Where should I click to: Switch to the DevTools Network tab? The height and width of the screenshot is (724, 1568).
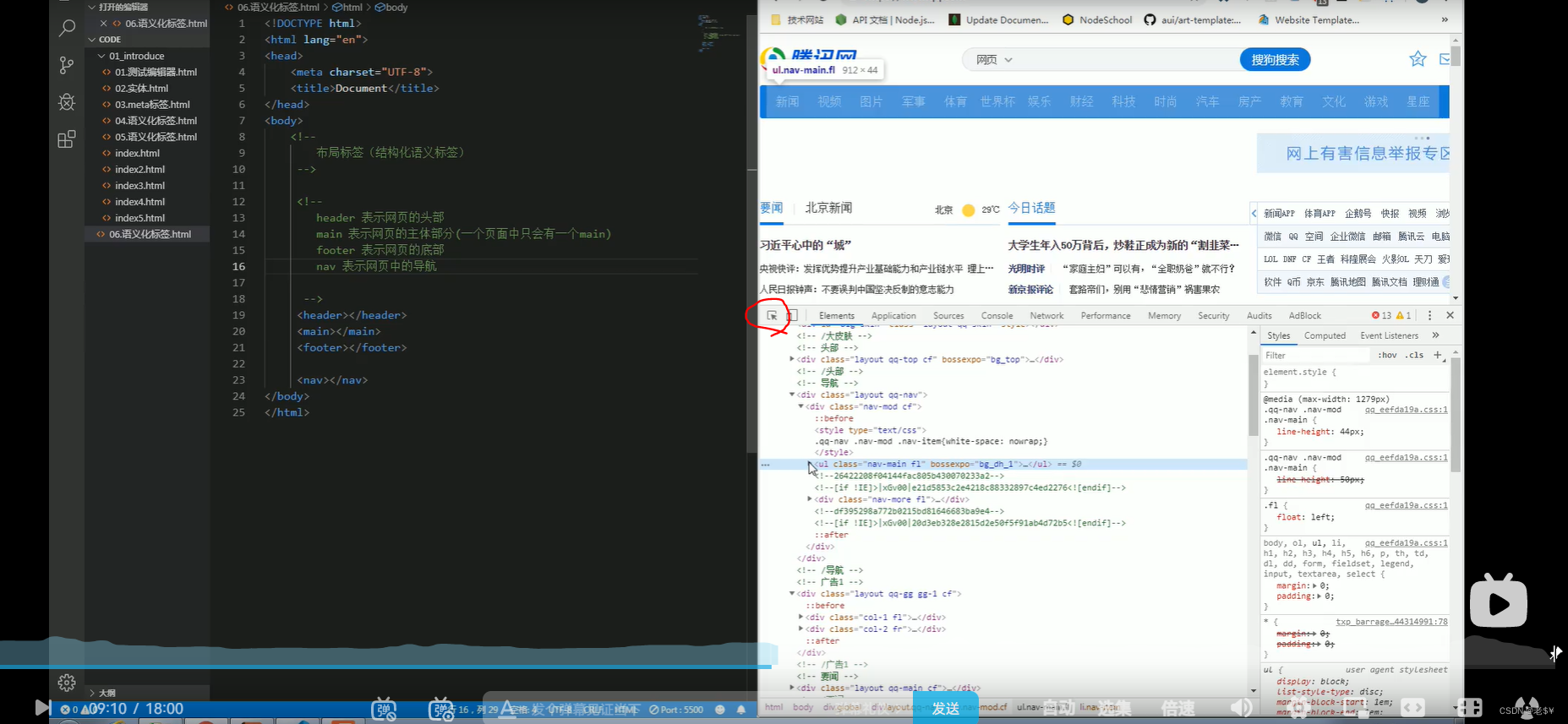pos(1046,315)
